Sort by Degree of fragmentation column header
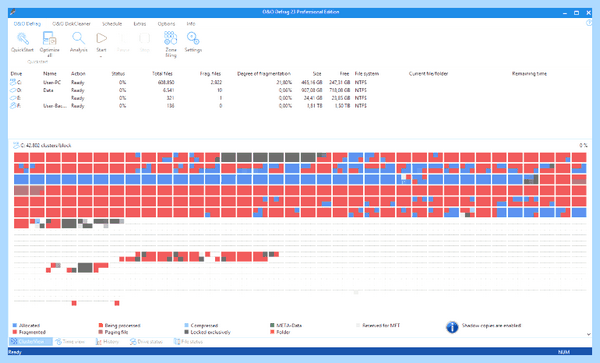The height and width of the screenshot is (363, 600). [x=264, y=73]
